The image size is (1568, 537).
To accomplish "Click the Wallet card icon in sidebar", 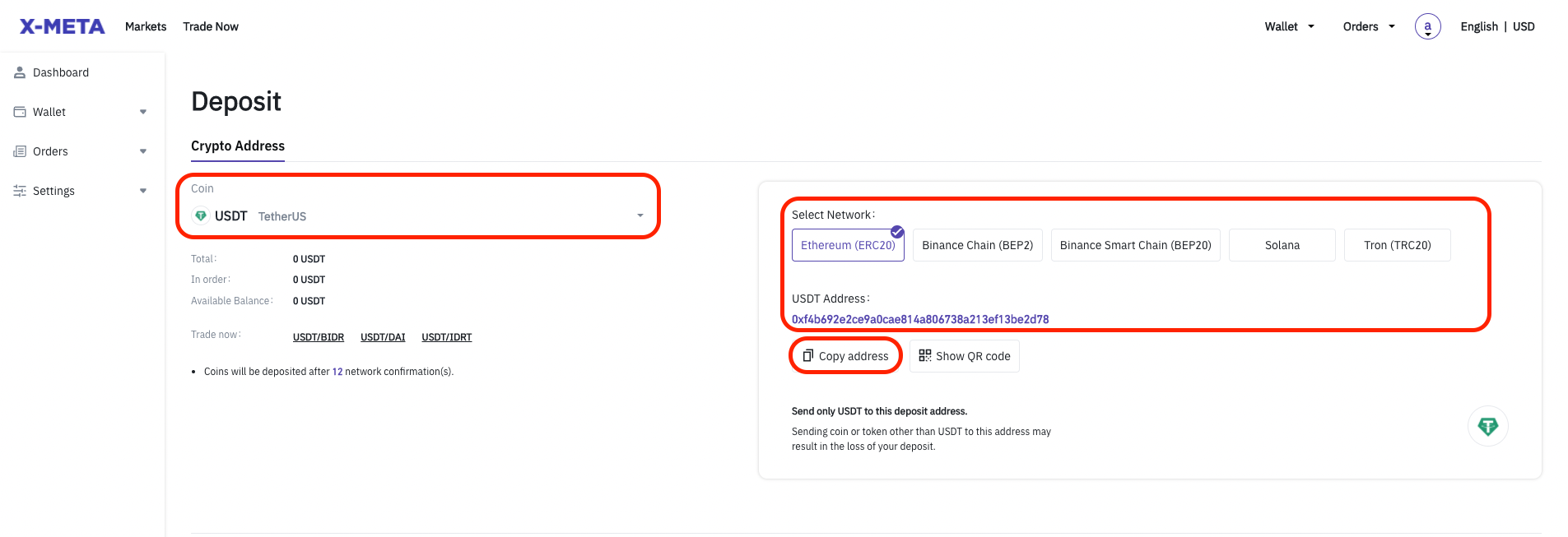I will pos(20,112).
